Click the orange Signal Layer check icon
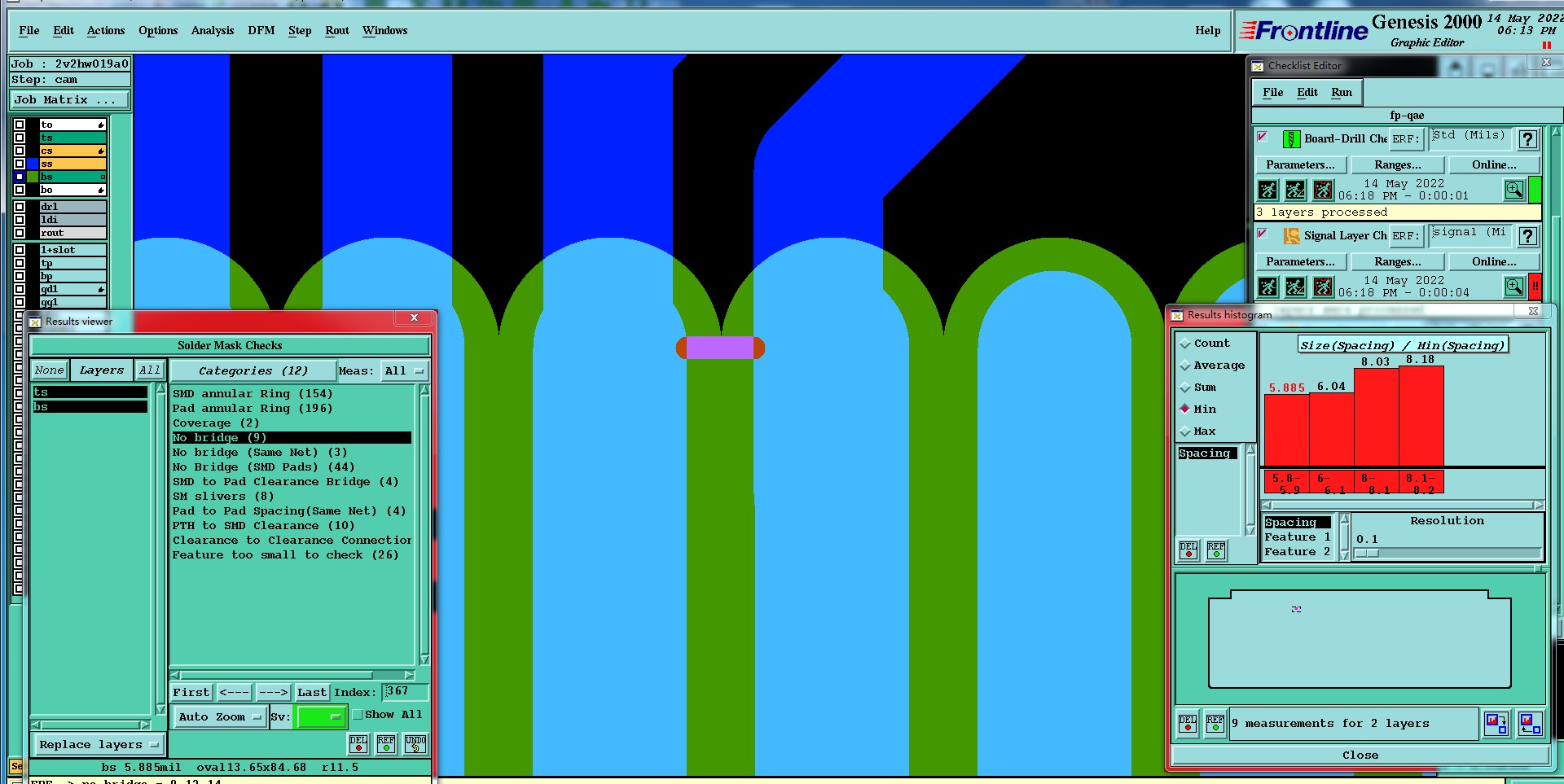This screenshot has height=784, width=1564. coord(1292,236)
